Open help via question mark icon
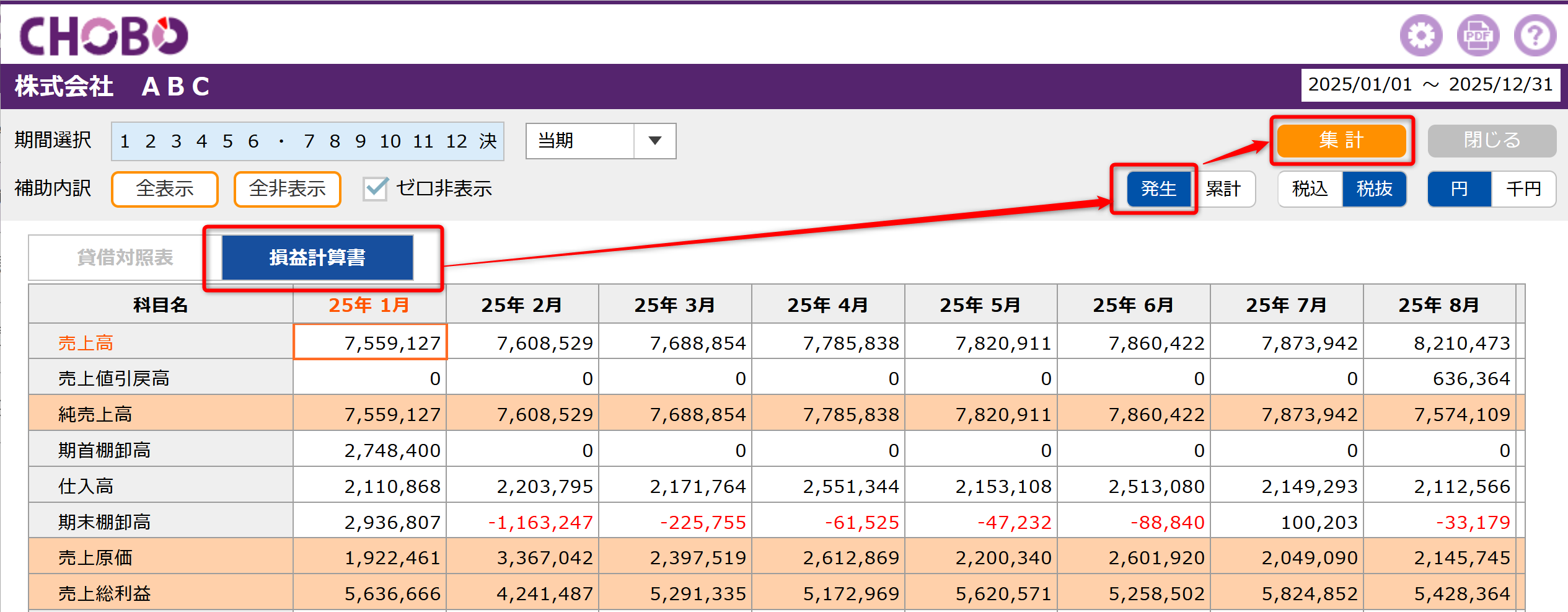Image resolution: width=1568 pixels, height=612 pixels. tap(1535, 35)
